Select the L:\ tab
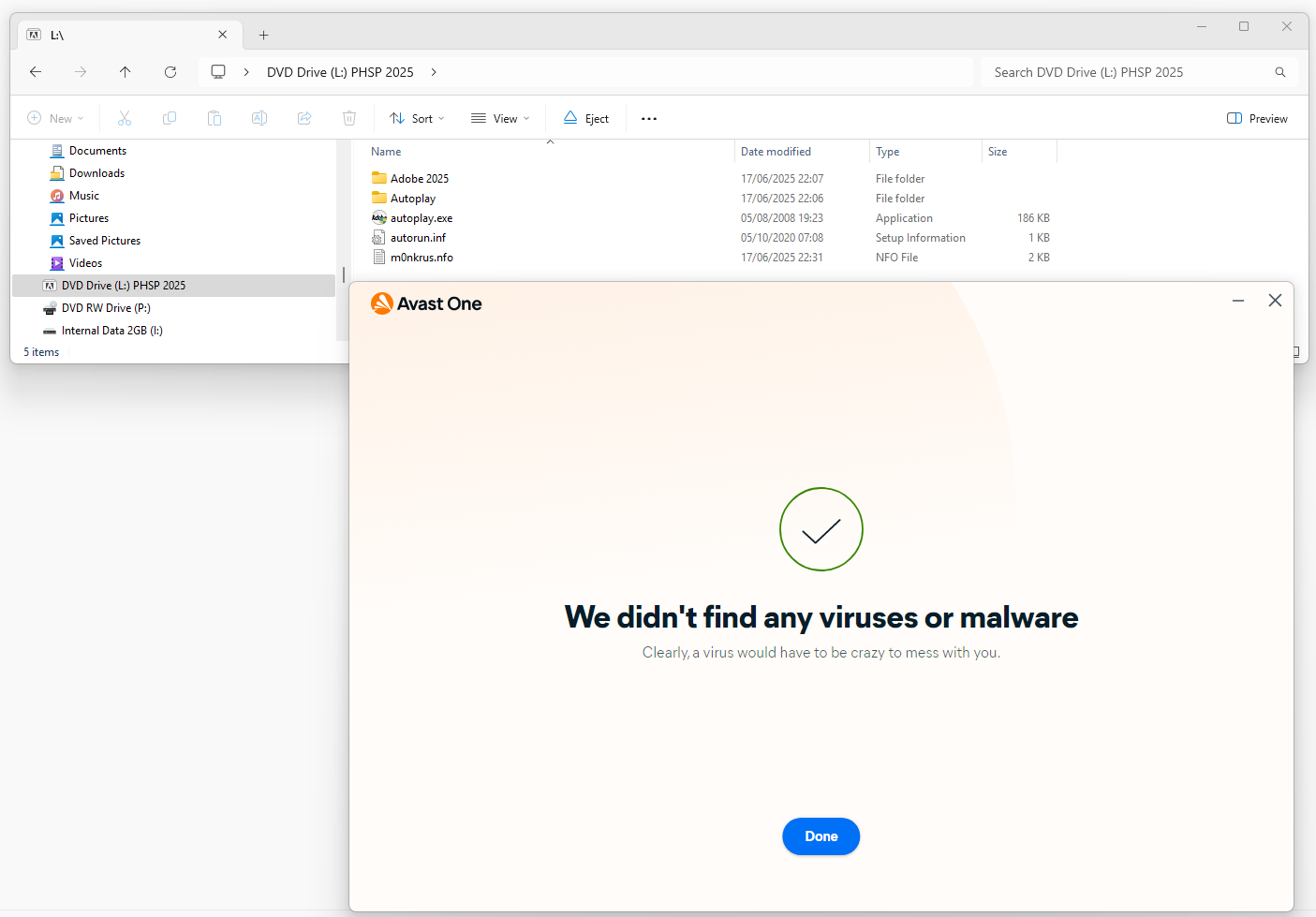 click(129, 35)
